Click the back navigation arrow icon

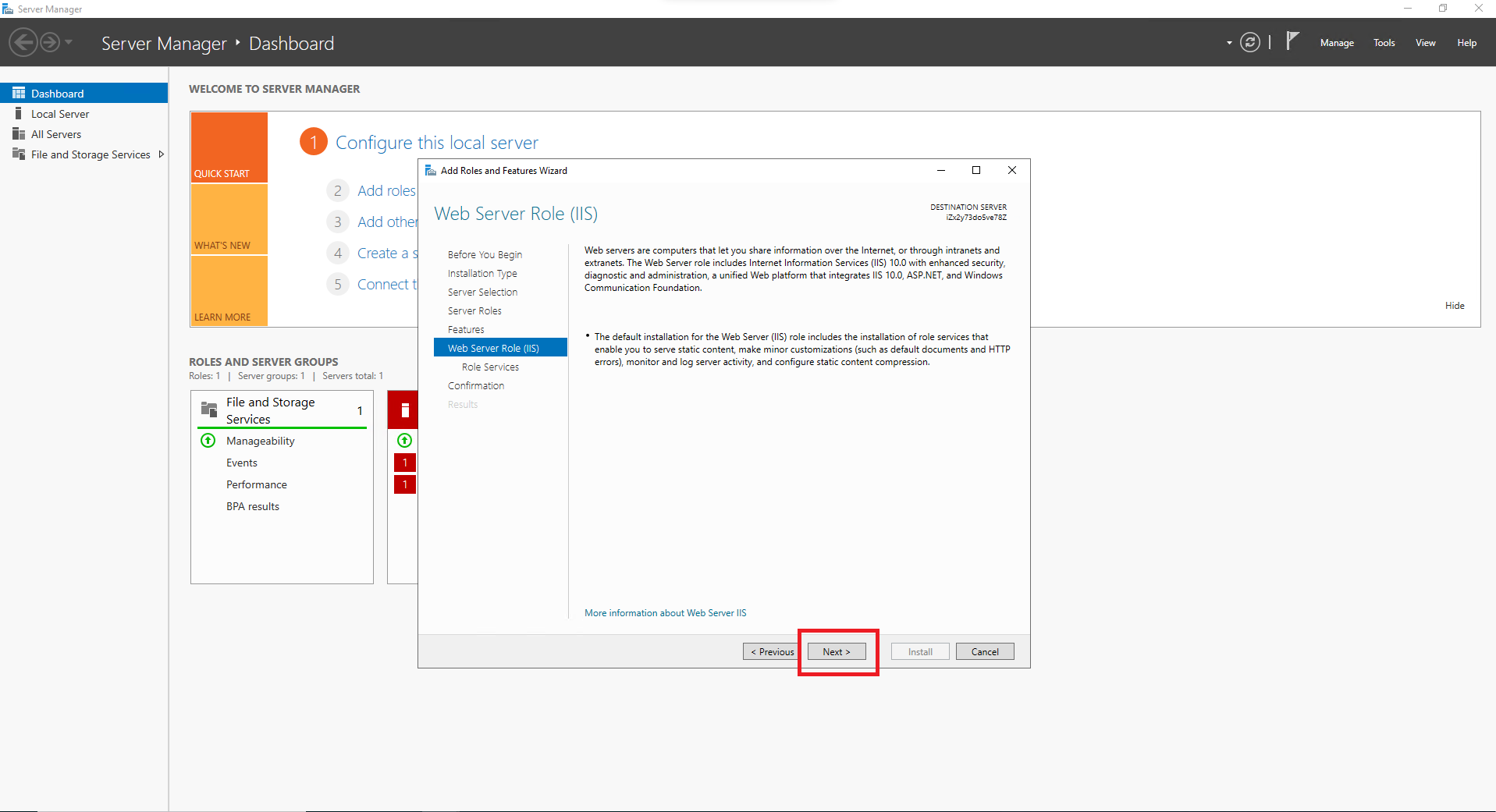pos(24,42)
